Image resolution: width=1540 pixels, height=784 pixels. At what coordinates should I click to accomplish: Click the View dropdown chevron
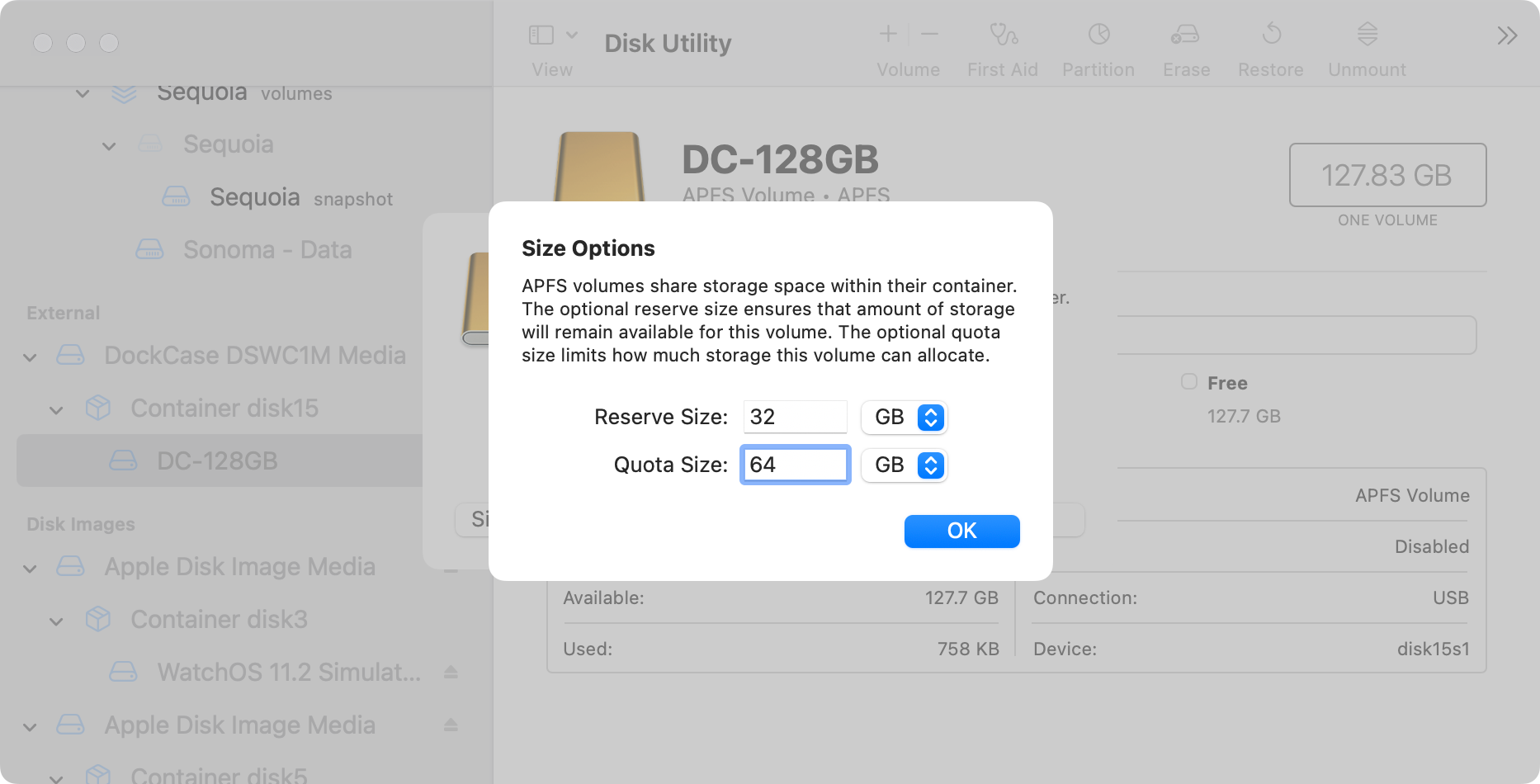[572, 35]
